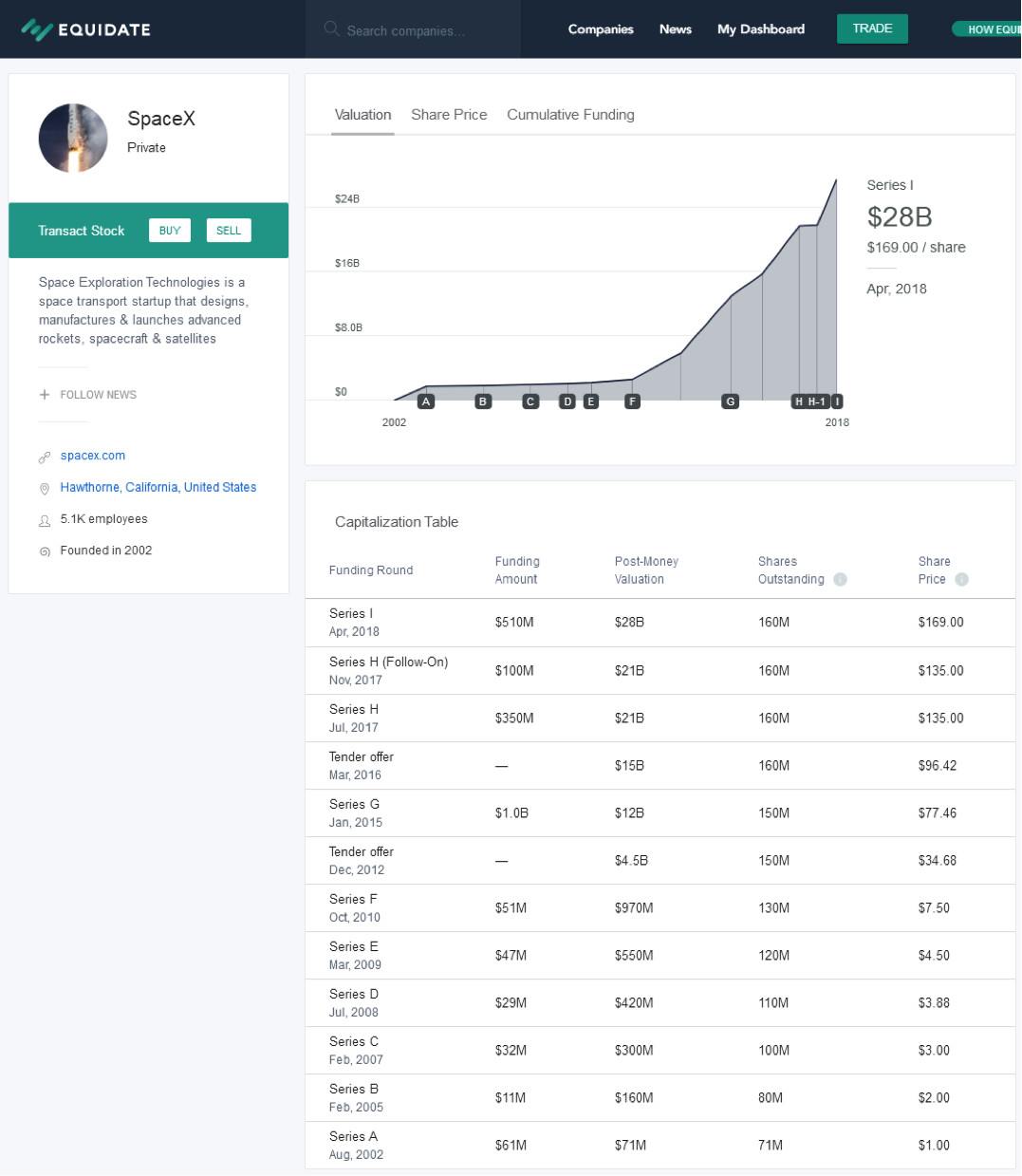Click the link icon beside spacex.com
Screen dimensions: 1022x1176
pos(45,457)
